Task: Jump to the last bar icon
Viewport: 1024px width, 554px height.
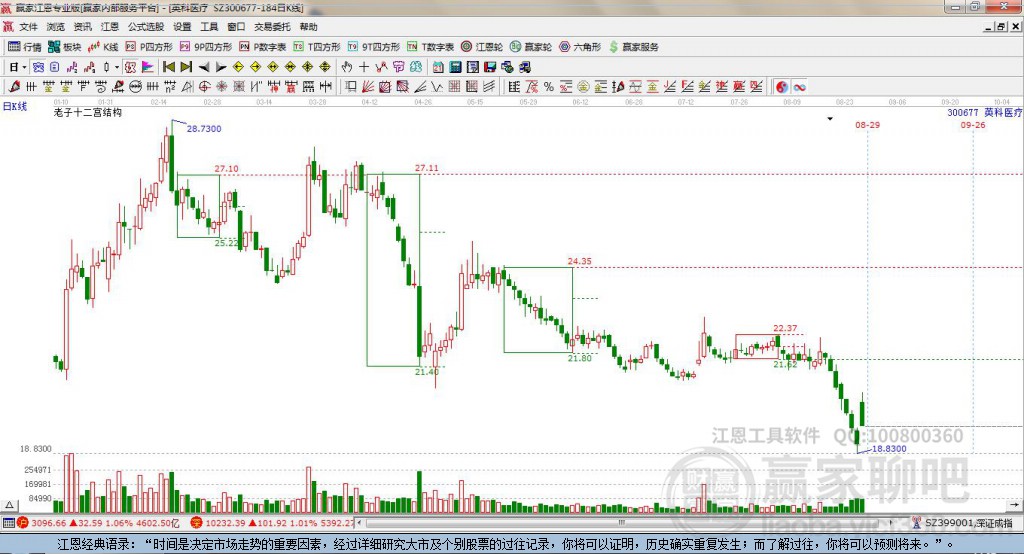Action: tap(186, 67)
